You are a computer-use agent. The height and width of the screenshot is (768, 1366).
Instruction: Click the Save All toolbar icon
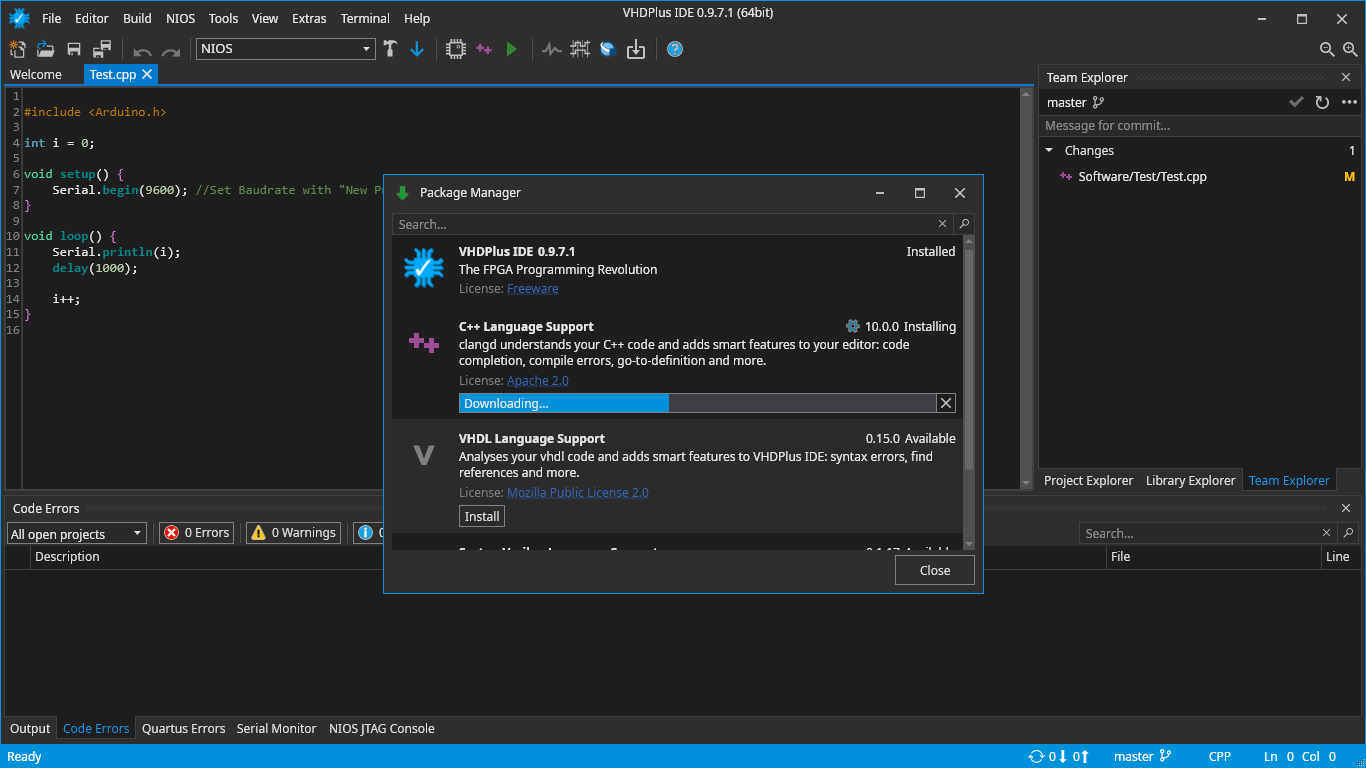coord(102,48)
